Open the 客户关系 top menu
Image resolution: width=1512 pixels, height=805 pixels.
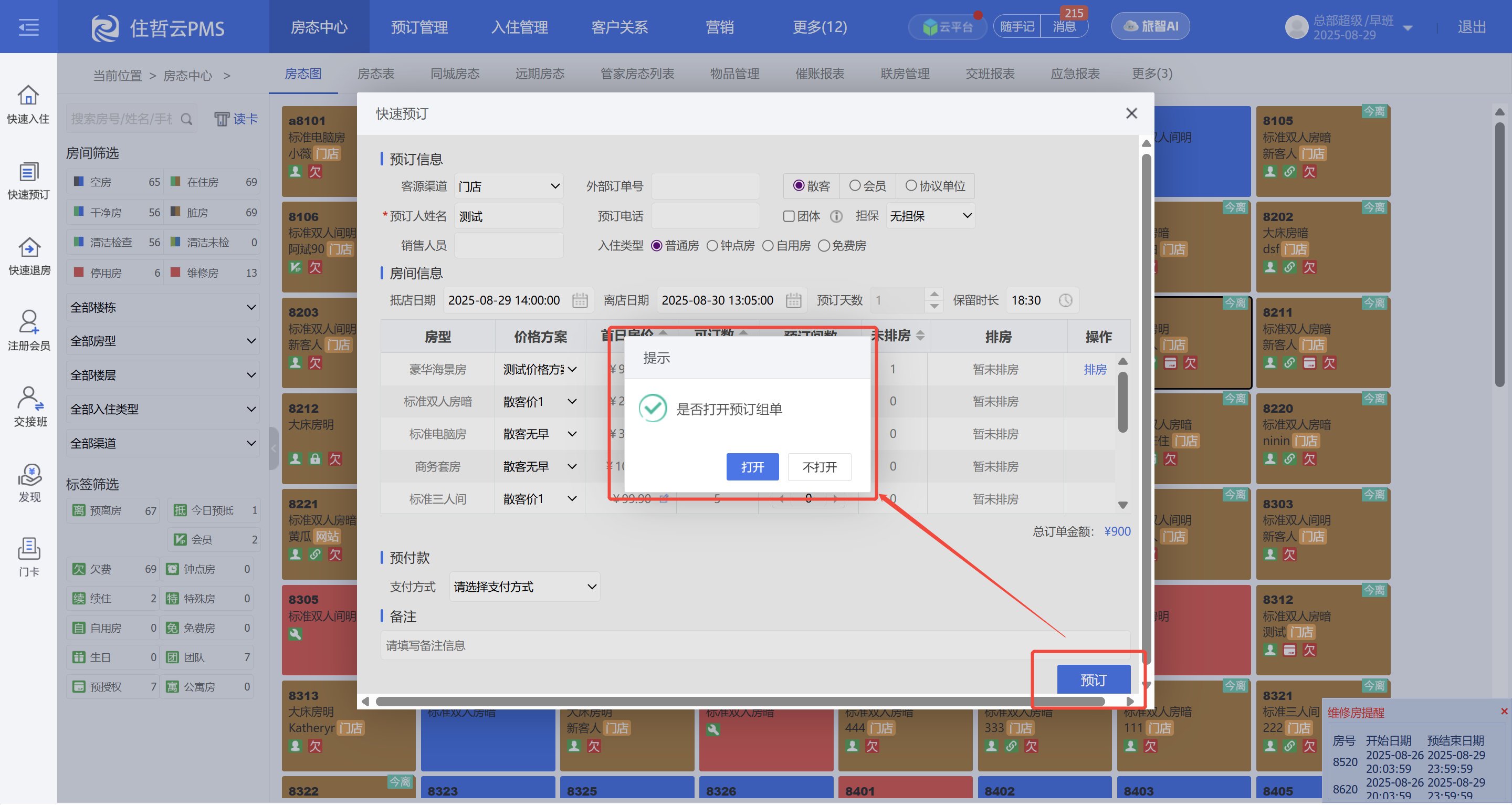(x=619, y=27)
